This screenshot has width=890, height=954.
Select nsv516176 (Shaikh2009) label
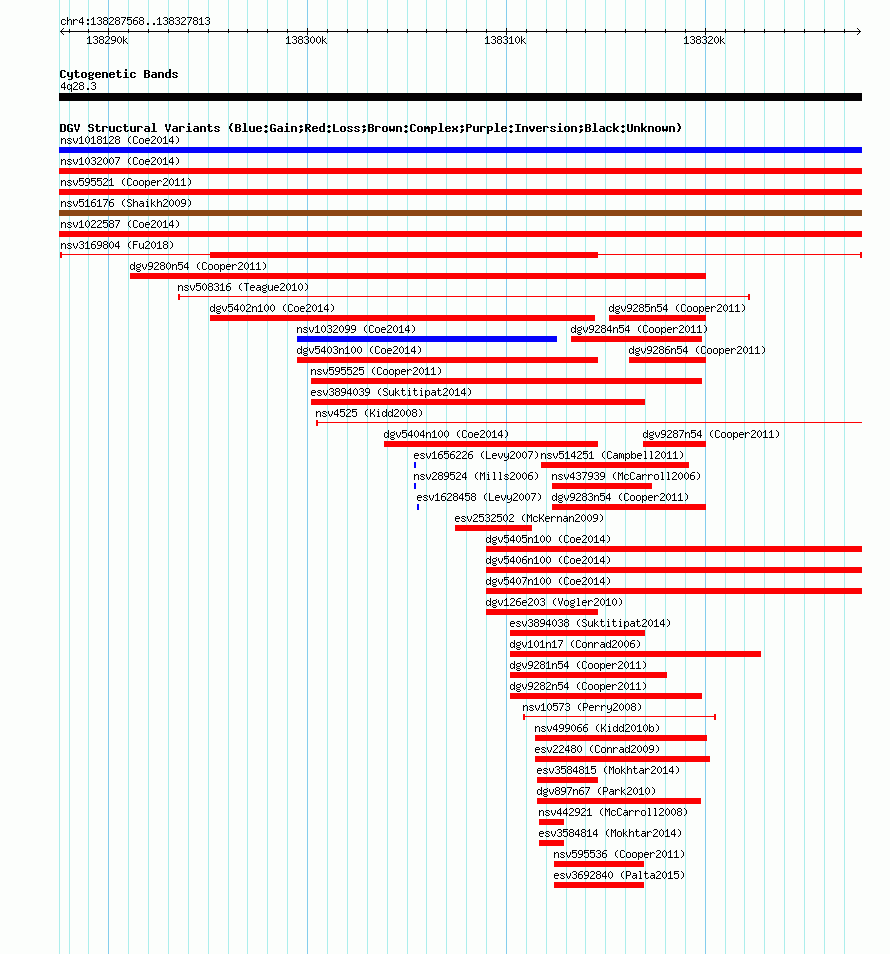pyautogui.click(x=126, y=203)
